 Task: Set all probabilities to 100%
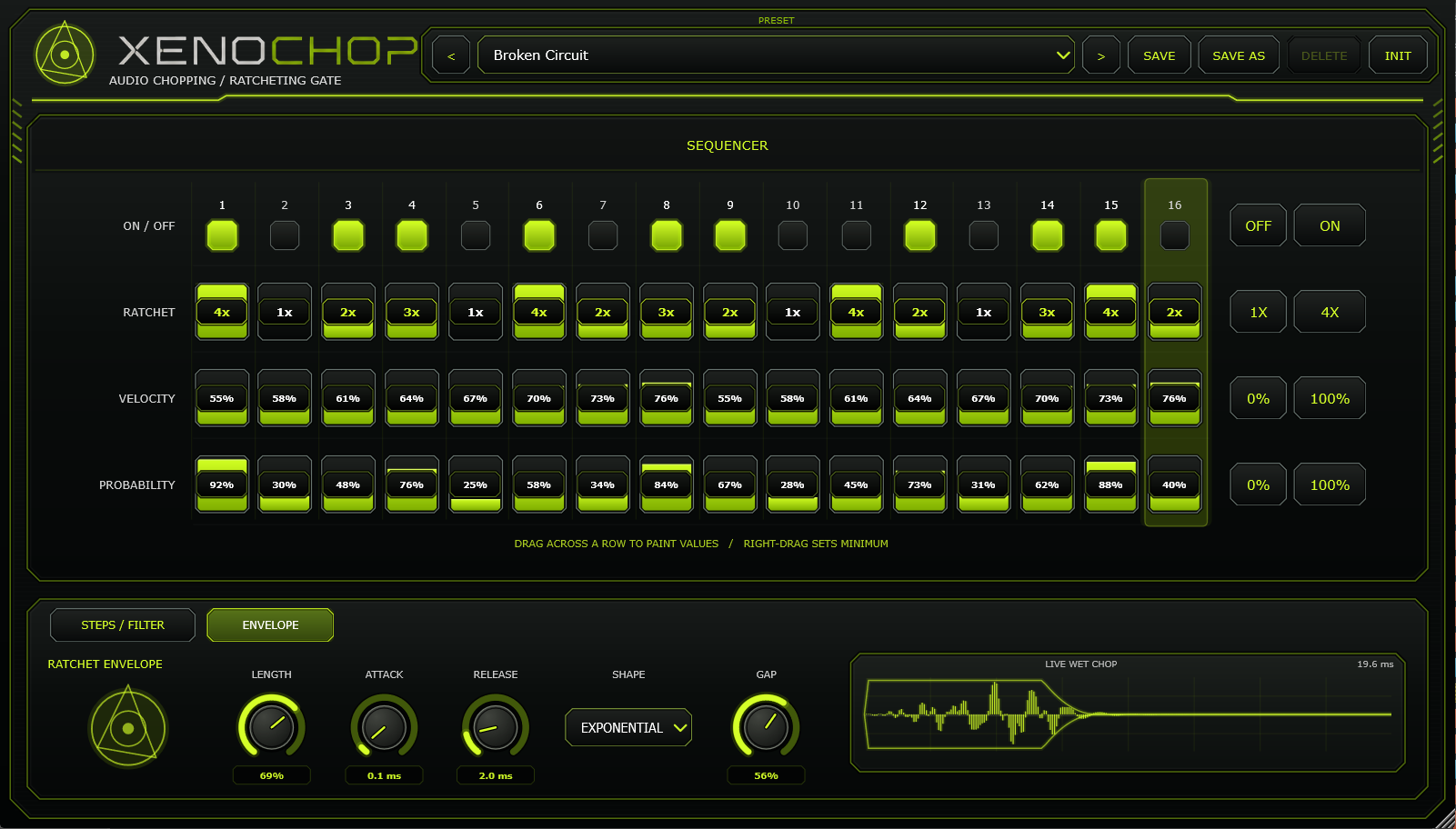pyautogui.click(x=1330, y=484)
